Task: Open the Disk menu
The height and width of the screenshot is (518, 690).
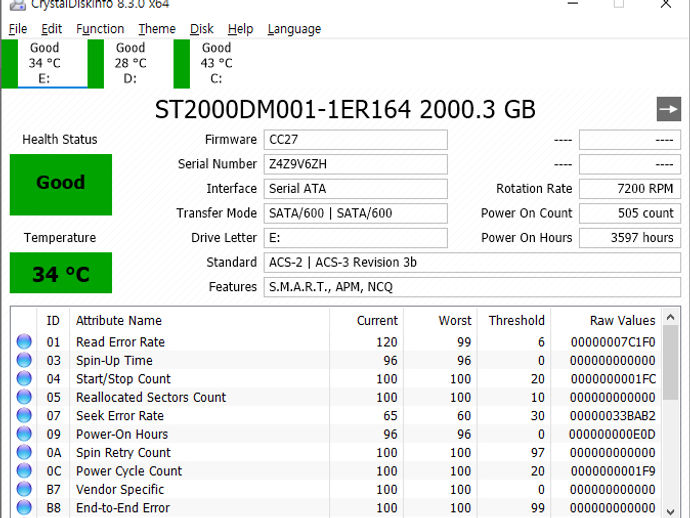Action: 202,29
